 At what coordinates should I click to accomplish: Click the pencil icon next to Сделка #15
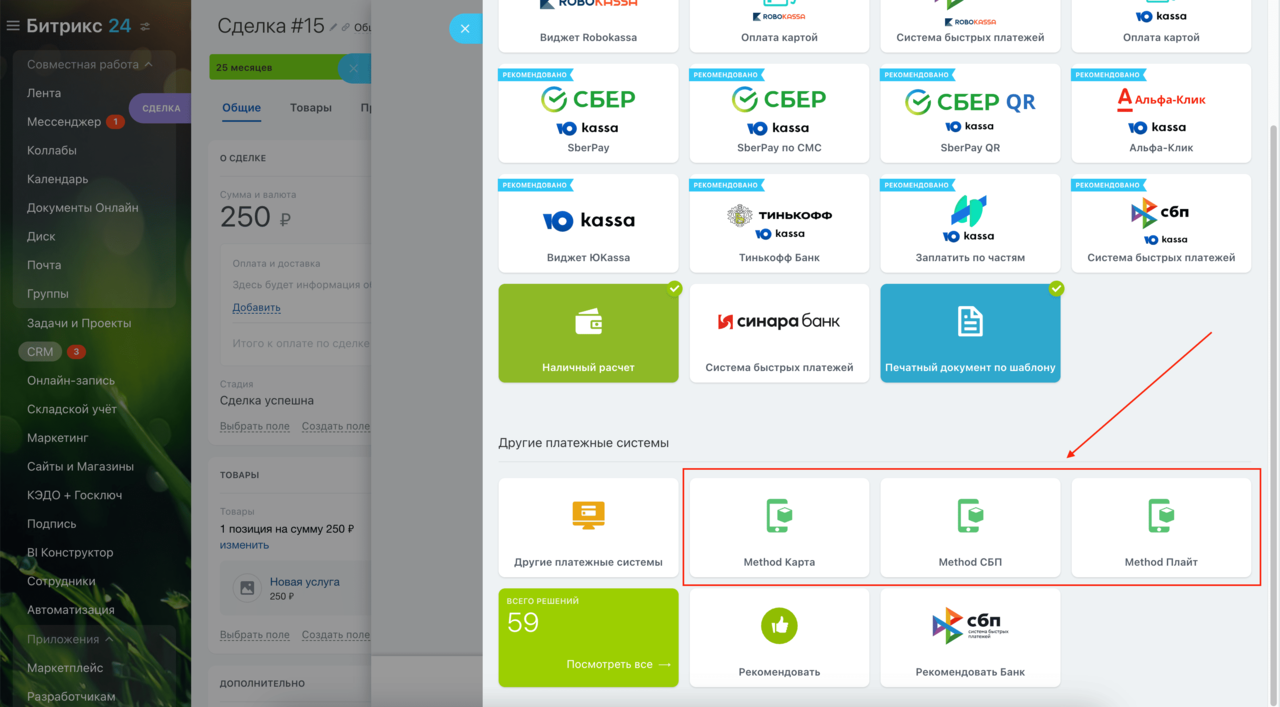[334, 27]
